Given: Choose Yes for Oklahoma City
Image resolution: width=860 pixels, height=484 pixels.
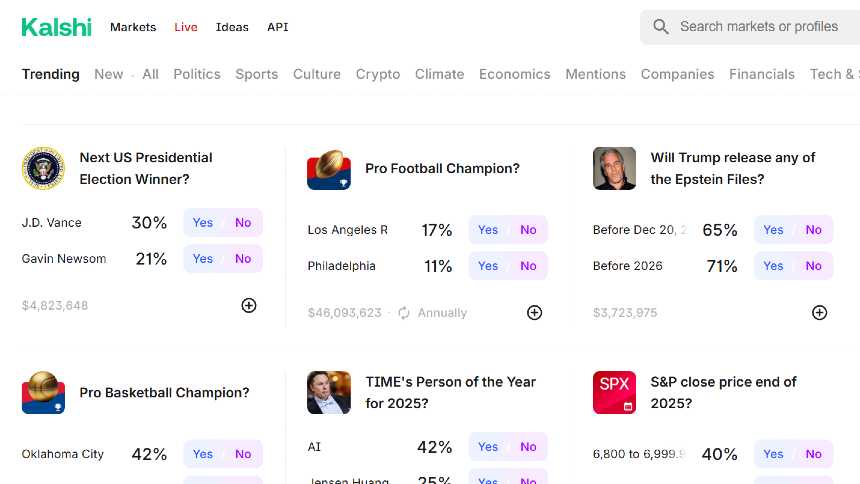Looking at the screenshot, I should 203,454.
